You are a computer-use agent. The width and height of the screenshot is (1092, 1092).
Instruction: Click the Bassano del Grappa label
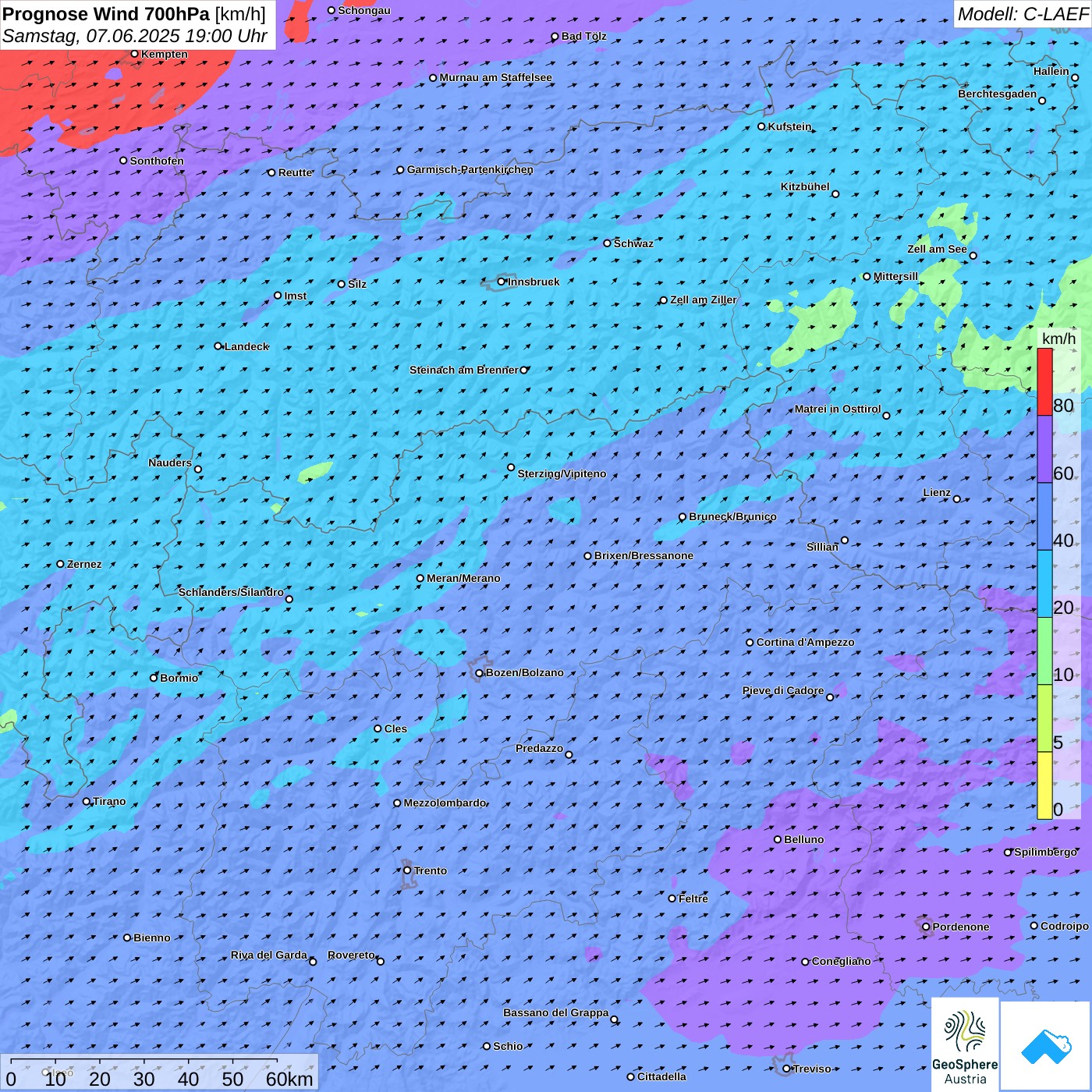[x=556, y=1012]
